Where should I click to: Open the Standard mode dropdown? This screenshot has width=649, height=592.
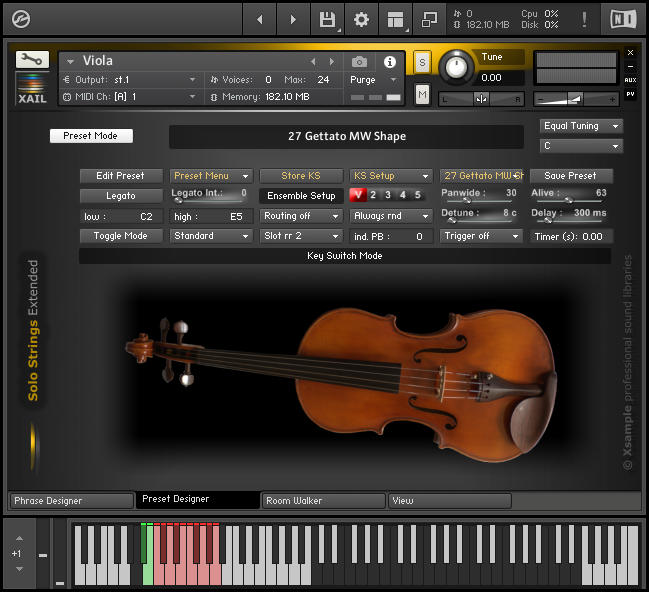211,236
